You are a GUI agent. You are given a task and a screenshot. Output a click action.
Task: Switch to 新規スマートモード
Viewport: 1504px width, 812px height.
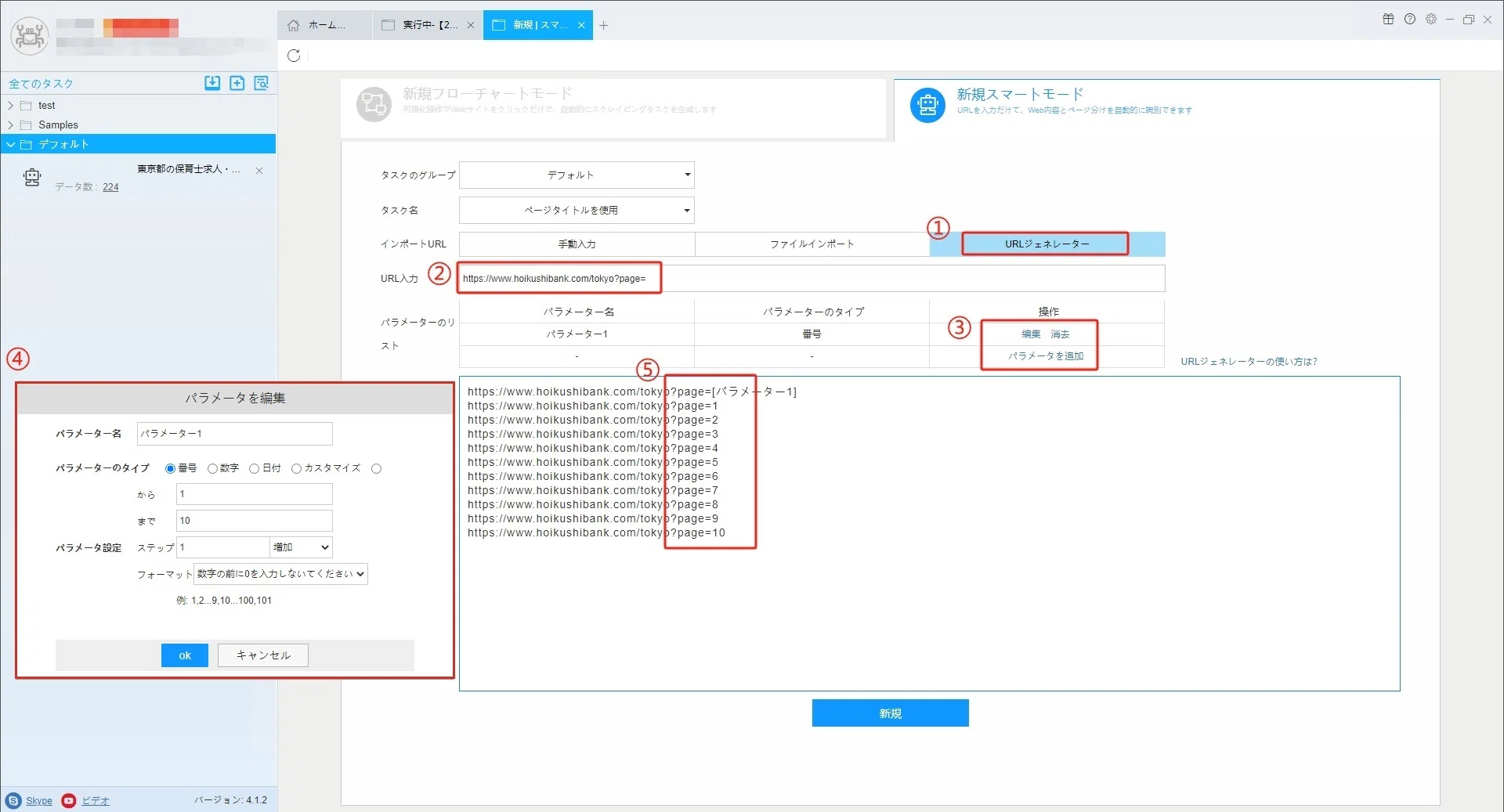tap(1167, 110)
